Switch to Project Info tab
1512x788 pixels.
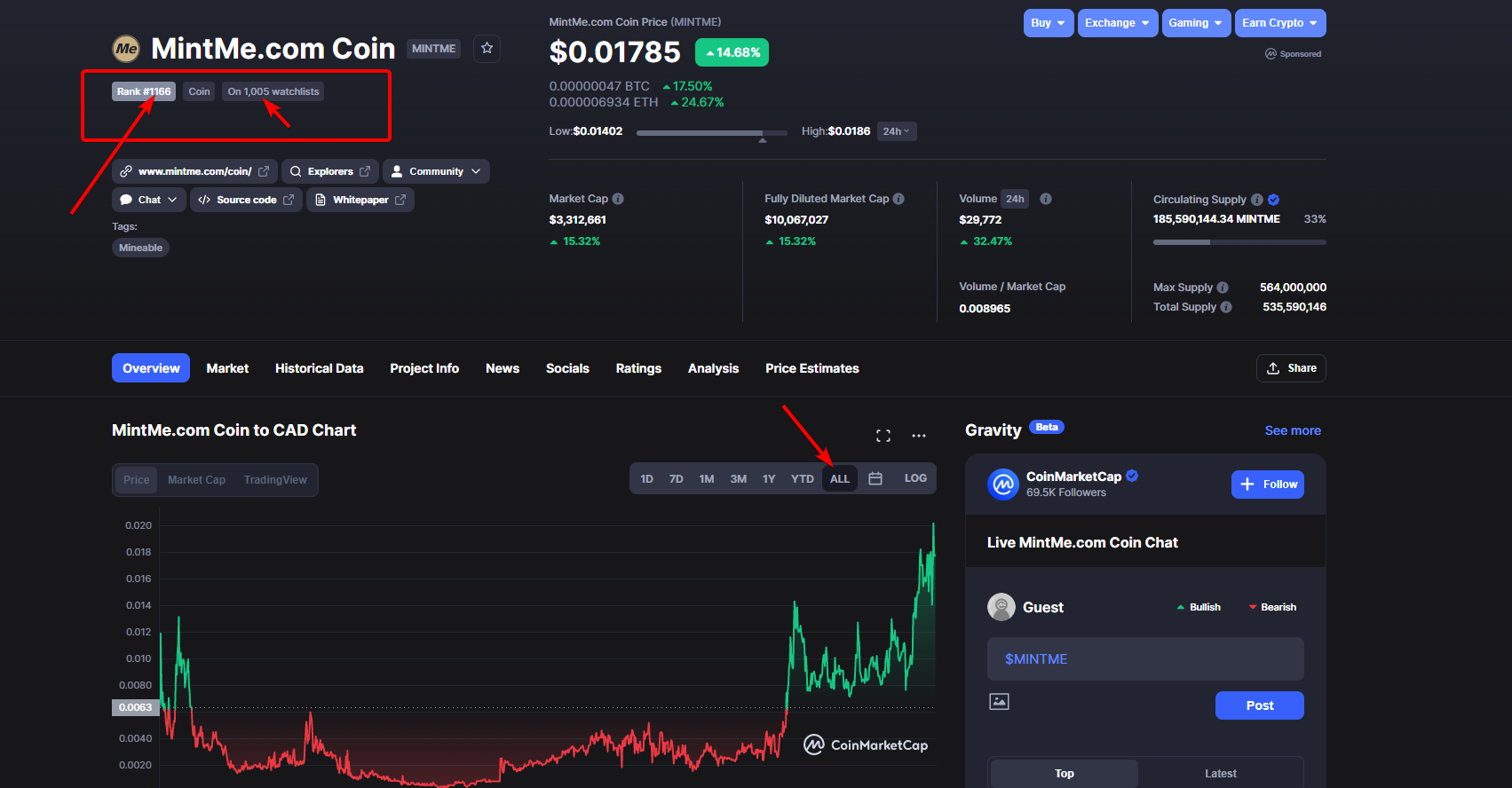point(424,368)
